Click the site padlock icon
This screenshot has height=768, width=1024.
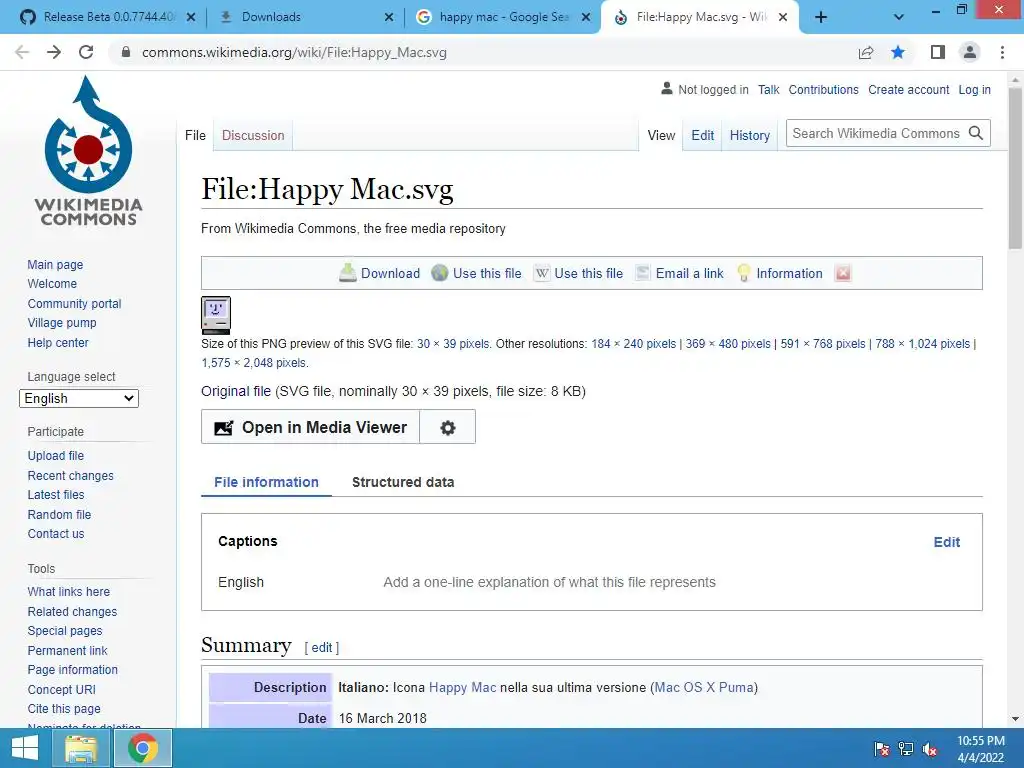(126, 52)
